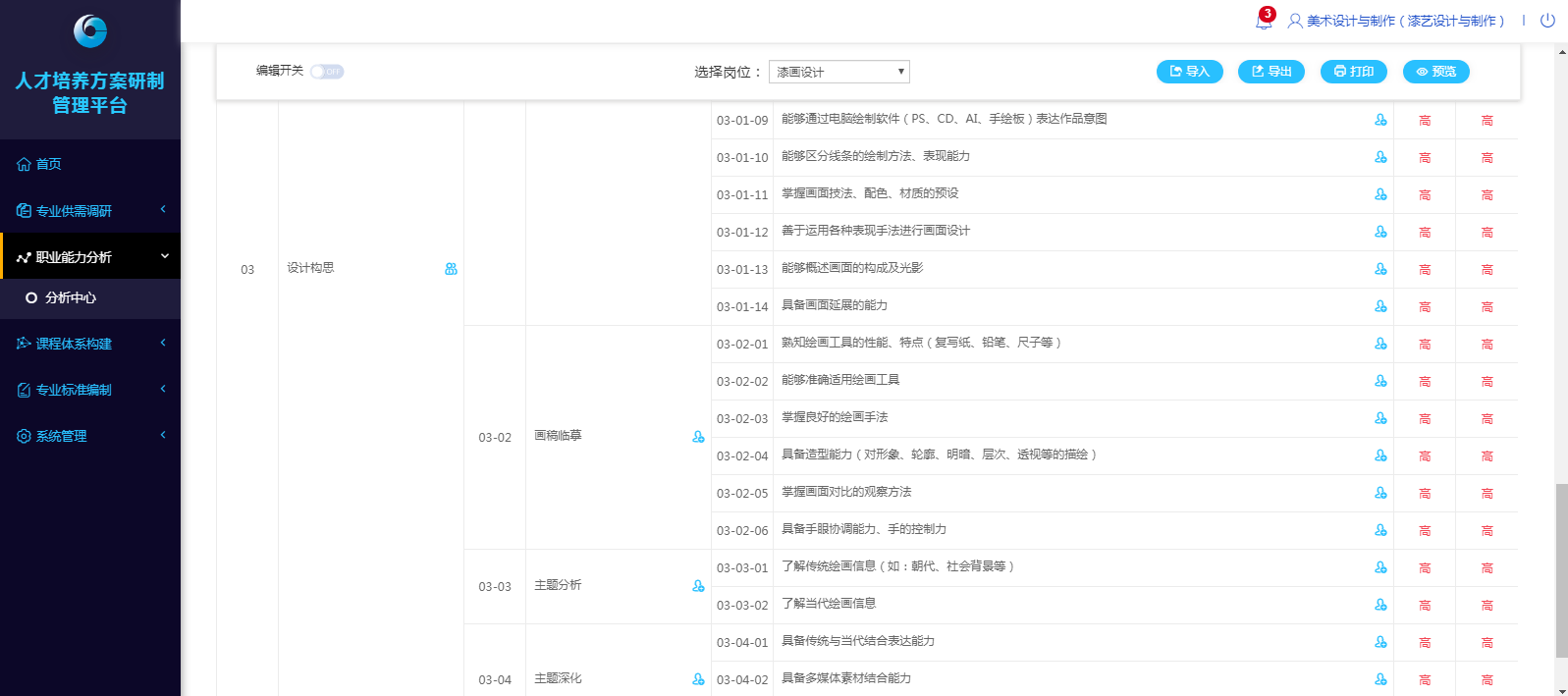Click the user icon in 画稿临摹 row

pos(698,437)
